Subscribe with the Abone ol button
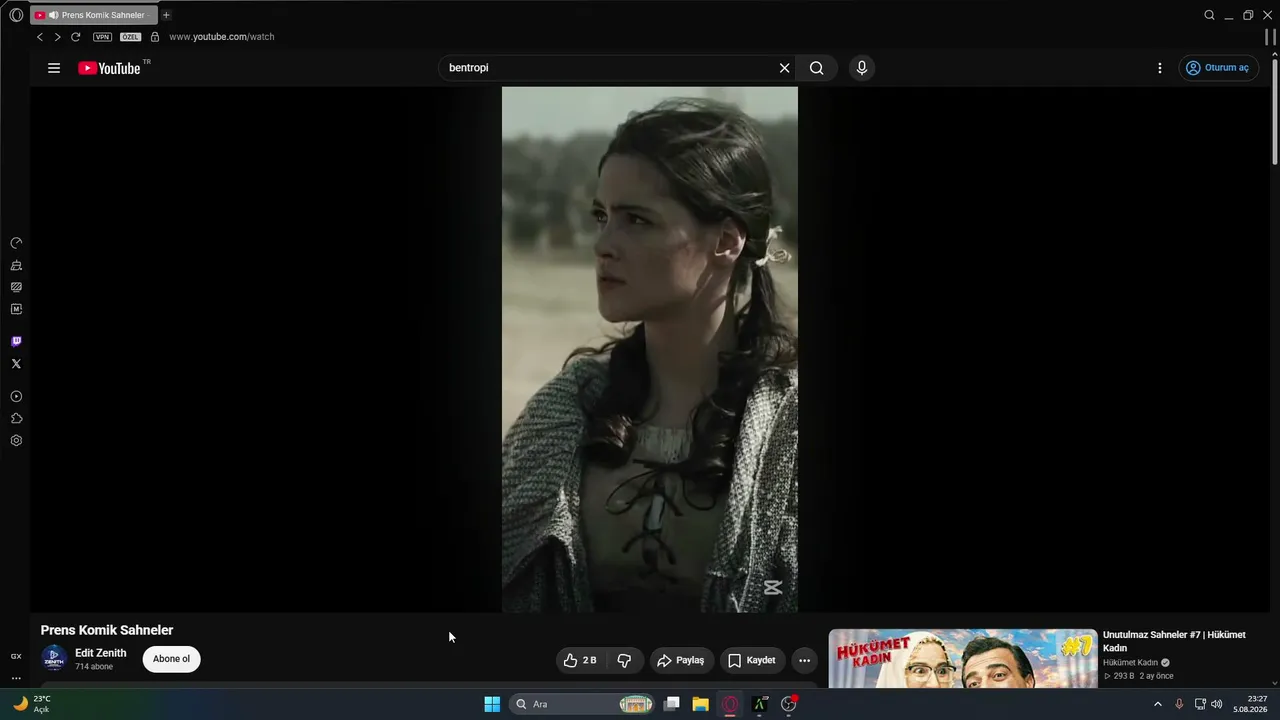 coord(172,659)
